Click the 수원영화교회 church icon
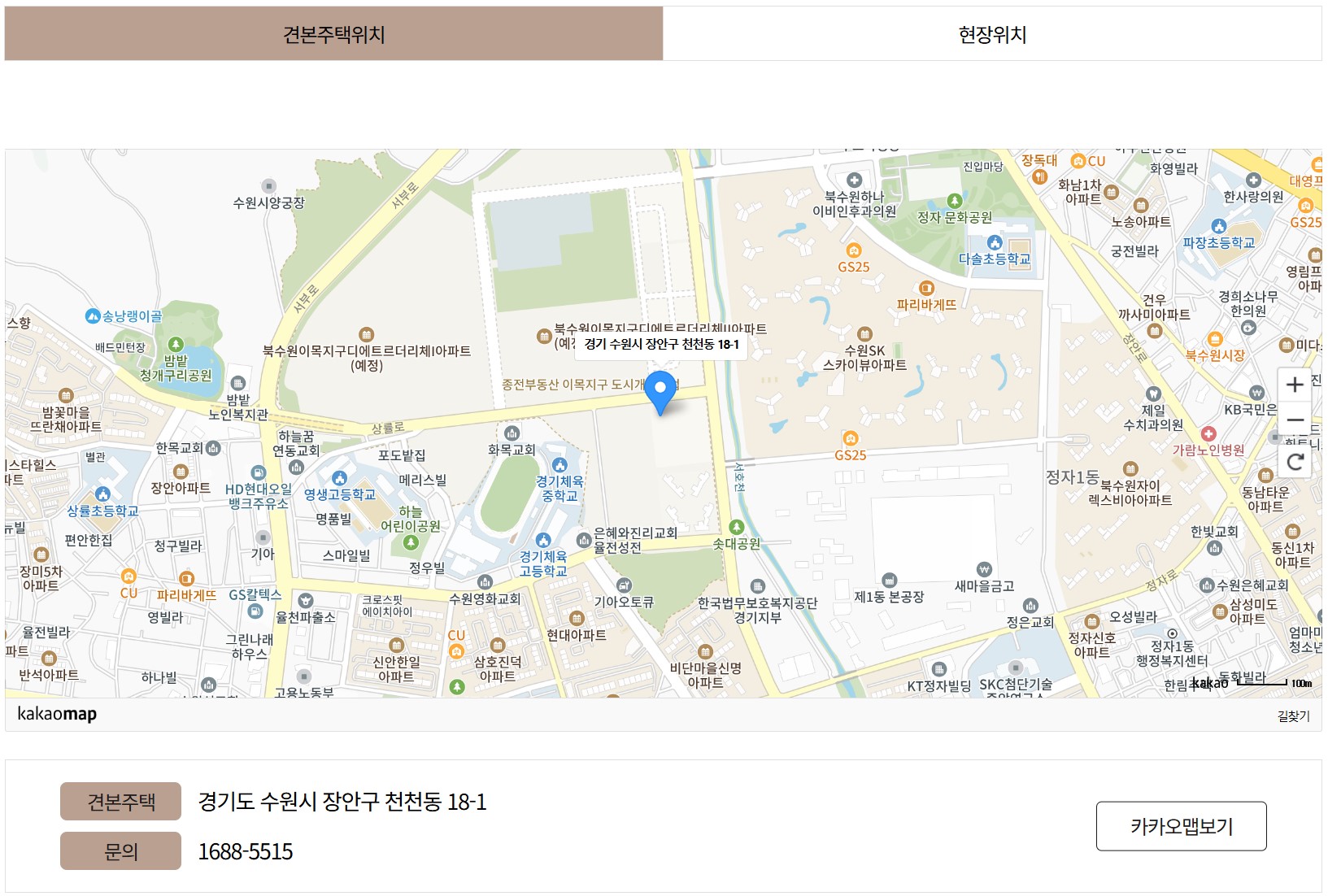Viewport: 1328px width, 896px height. click(x=485, y=582)
